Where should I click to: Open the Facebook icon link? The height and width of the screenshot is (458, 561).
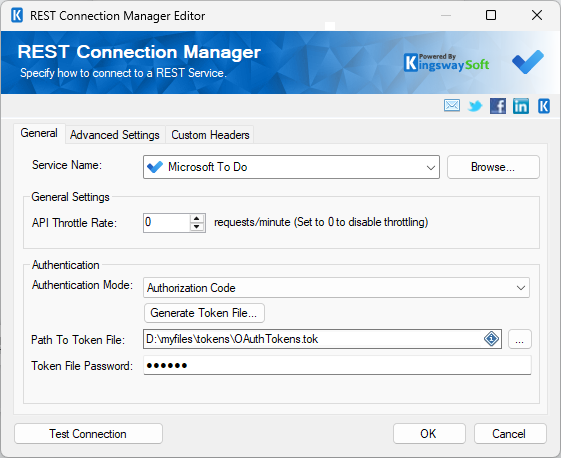click(498, 106)
